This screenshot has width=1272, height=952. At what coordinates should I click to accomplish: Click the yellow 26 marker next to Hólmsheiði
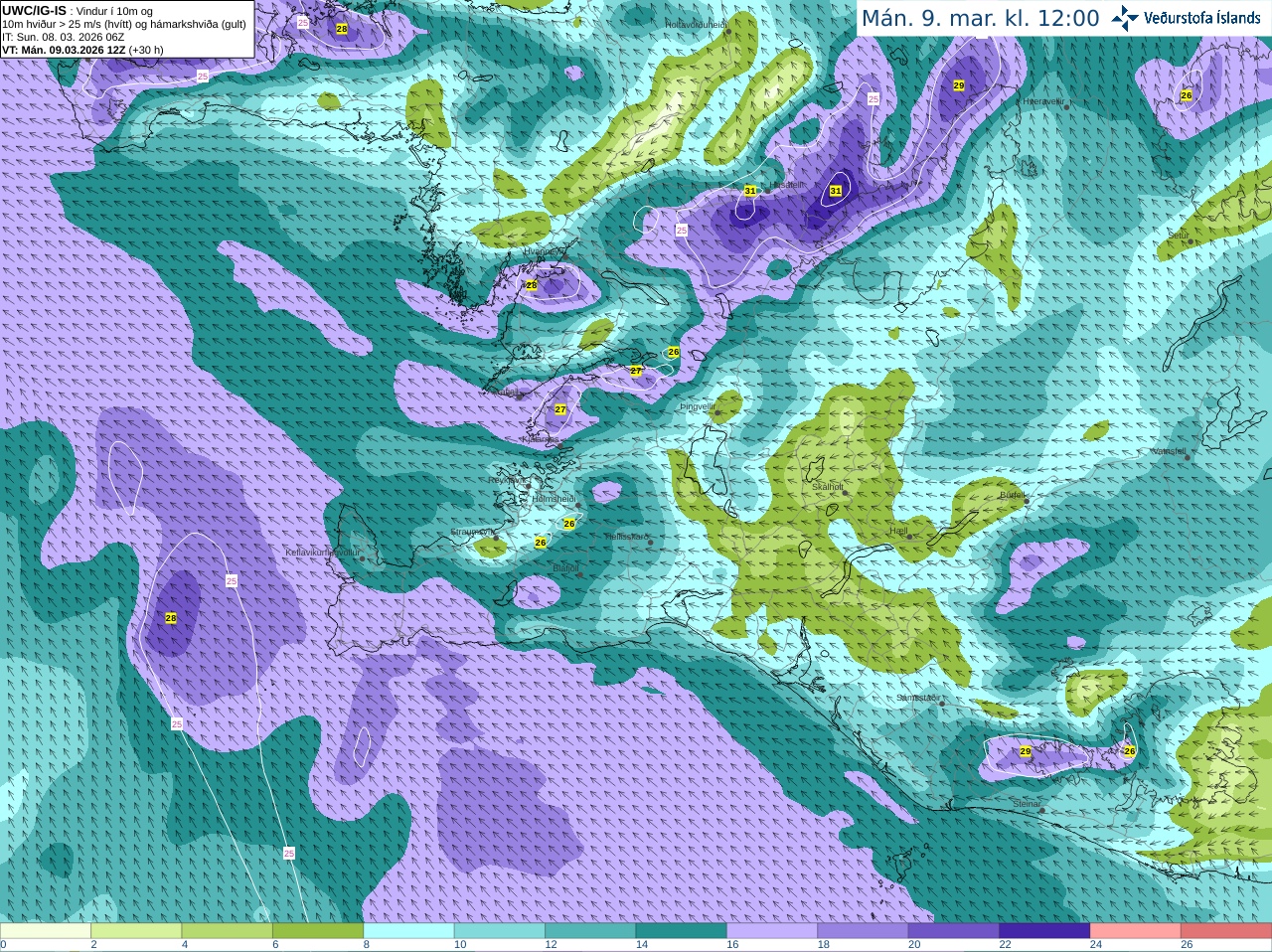(569, 524)
